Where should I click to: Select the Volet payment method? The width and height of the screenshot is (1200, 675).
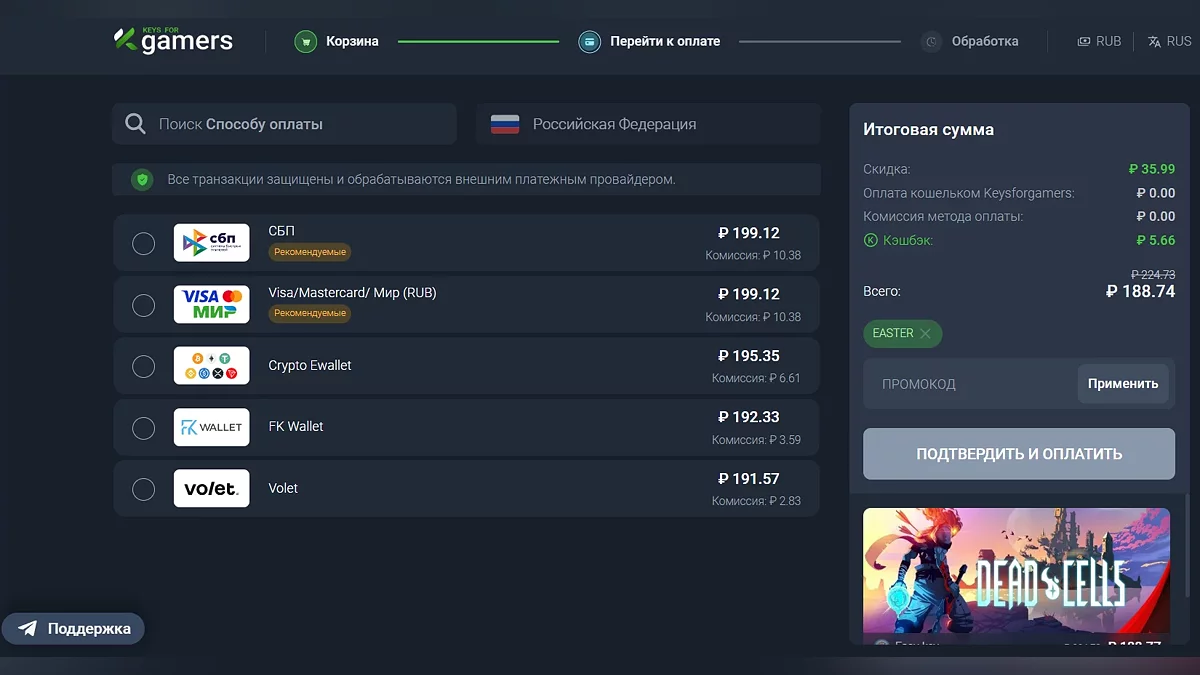[x=143, y=489]
